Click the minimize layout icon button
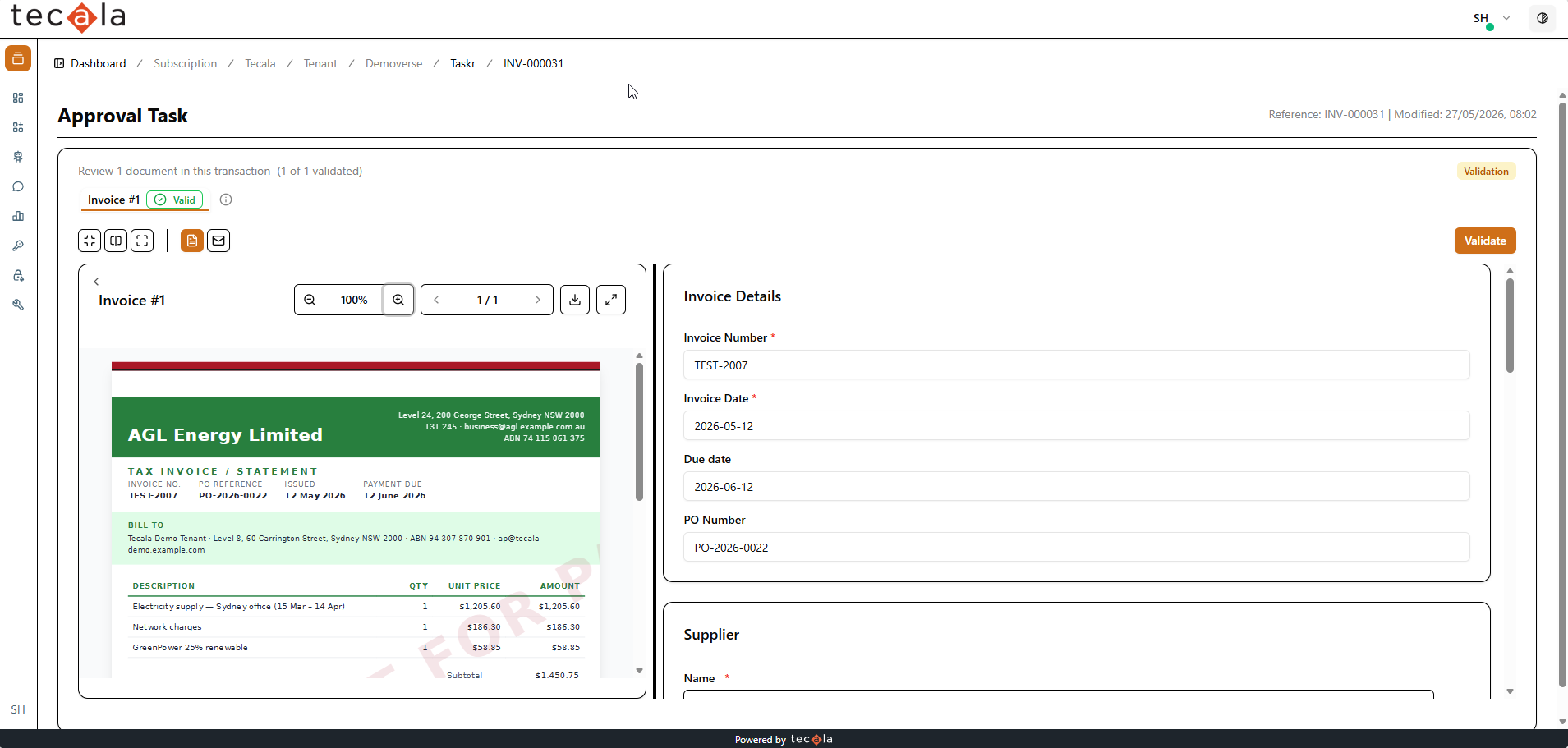 [x=90, y=241]
